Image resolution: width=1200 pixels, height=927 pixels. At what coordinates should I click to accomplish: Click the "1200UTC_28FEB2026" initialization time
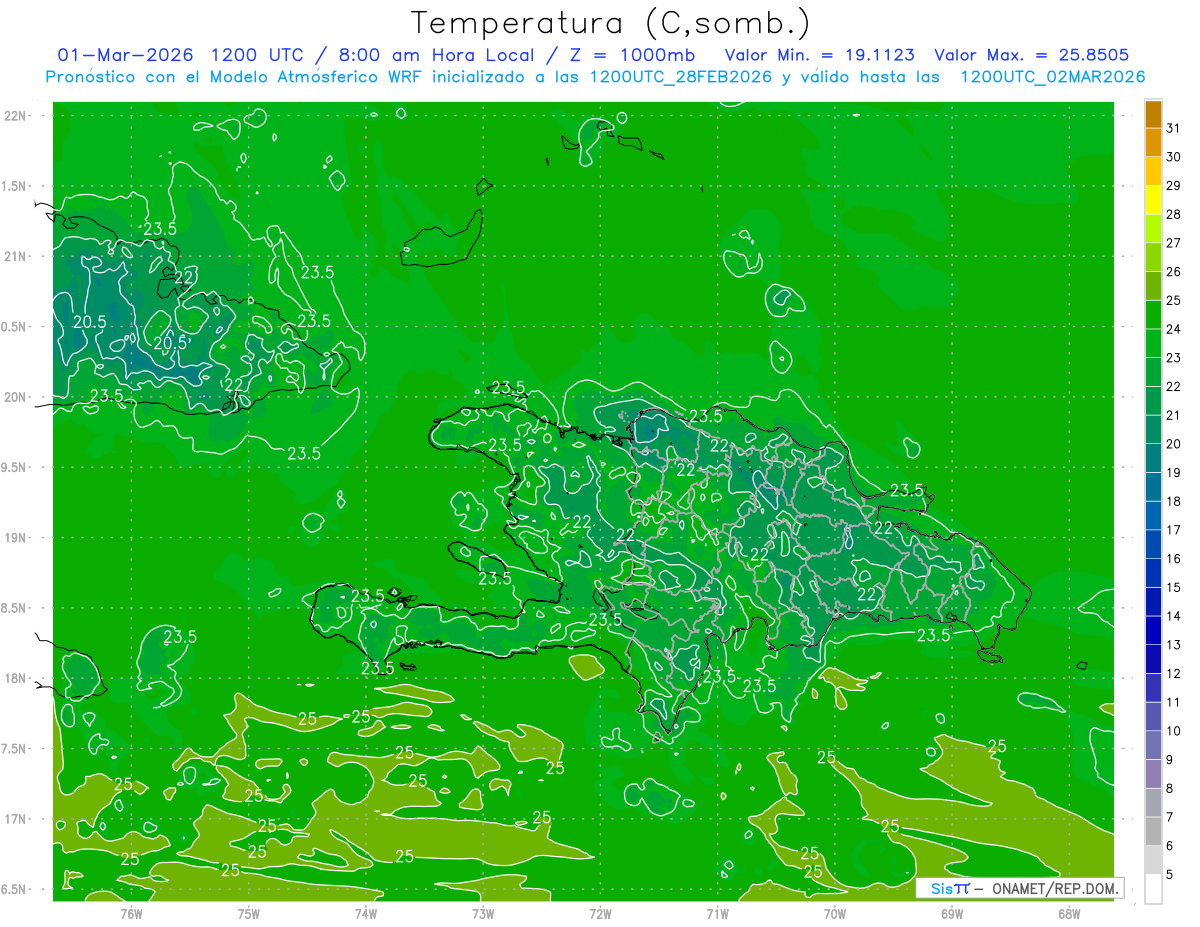[x=681, y=77]
